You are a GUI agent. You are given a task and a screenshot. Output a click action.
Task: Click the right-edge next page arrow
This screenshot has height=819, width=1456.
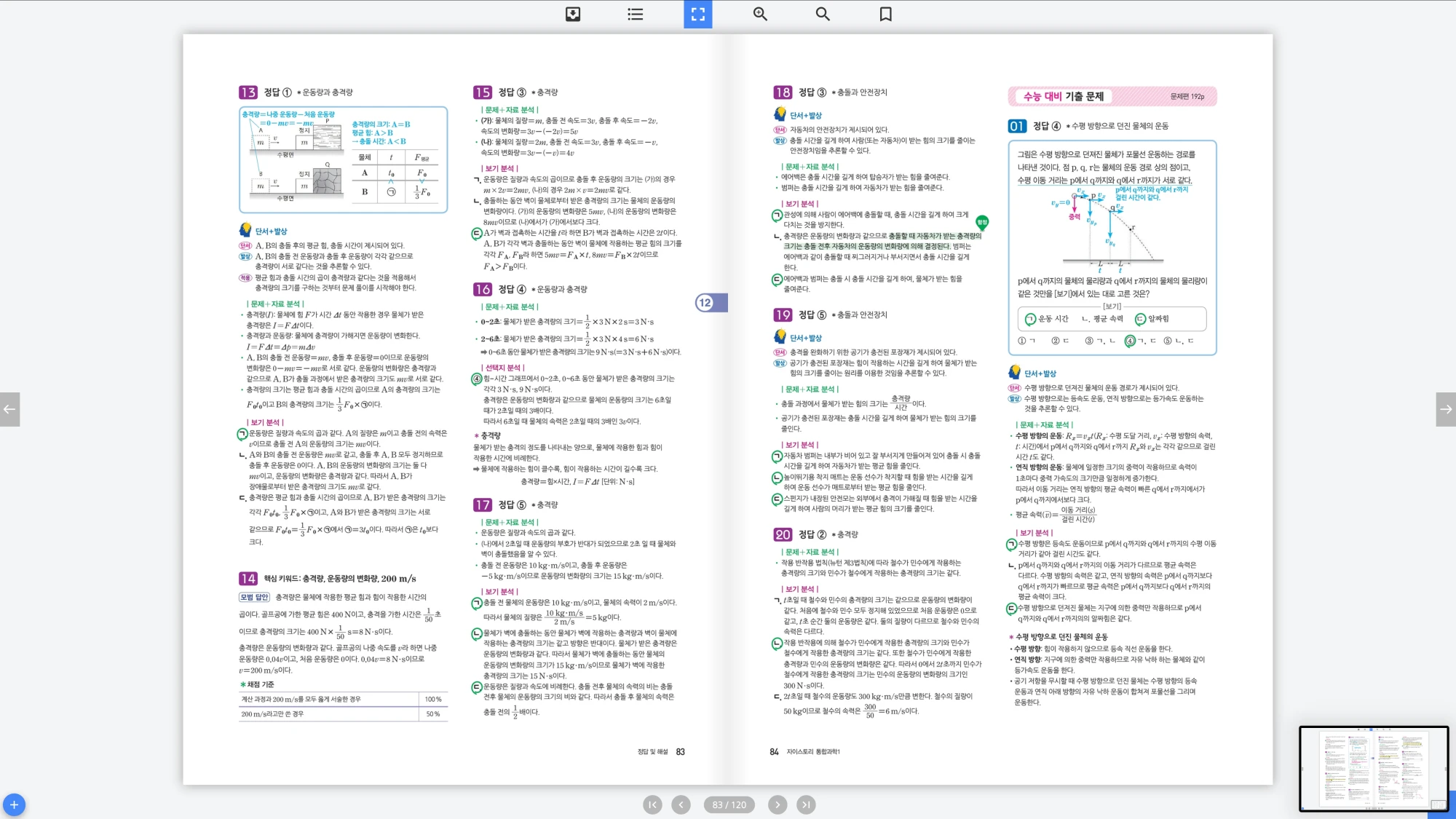[x=1446, y=409]
